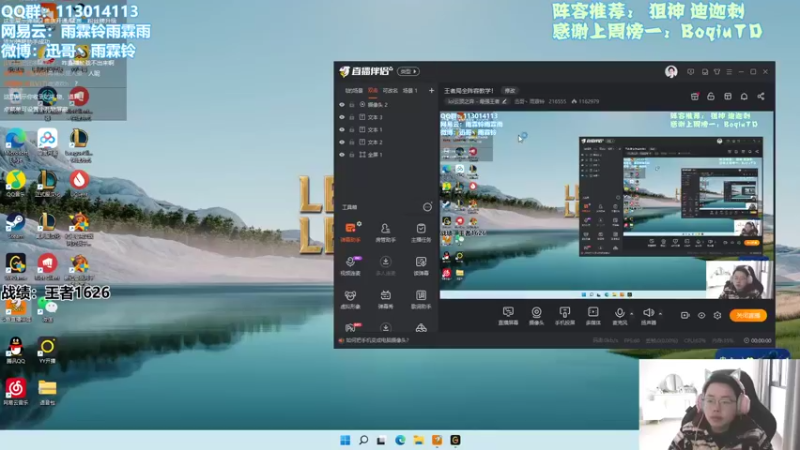Open the 读弹幕 tool
Image resolution: width=800 pixels, height=450 pixels.
point(421,265)
